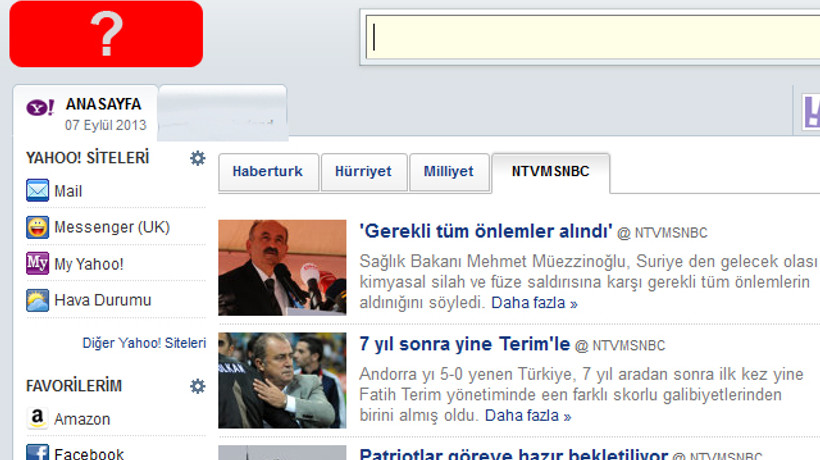Image resolution: width=820 pixels, height=460 pixels.
Task: Open Amazon favorite link
Action: tap(83, 419)
